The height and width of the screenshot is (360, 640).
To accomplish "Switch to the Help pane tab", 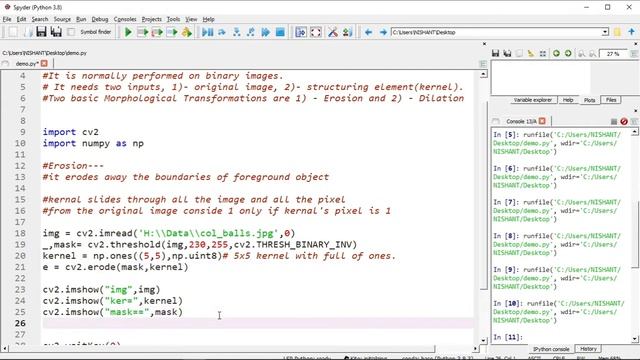I will pos(568,100).
